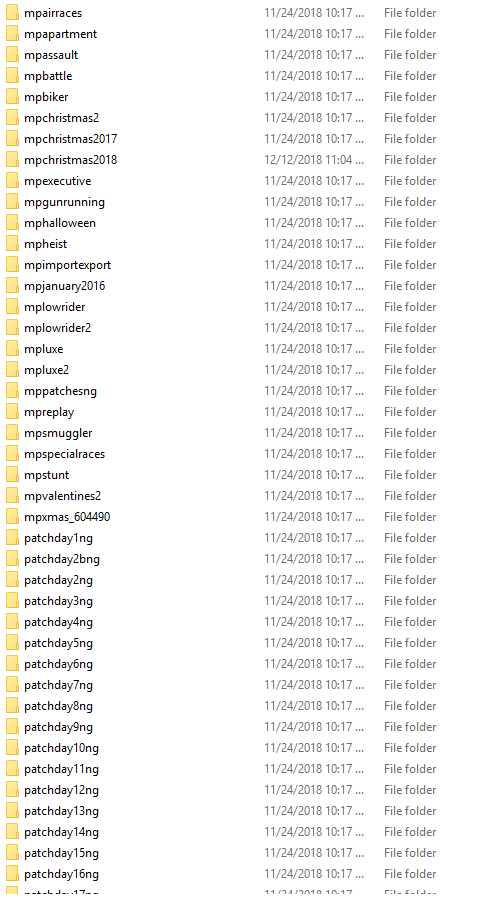Select the mpstunt folder icon
This screenshot has height=899, width=484.
[x=12, y=475]
